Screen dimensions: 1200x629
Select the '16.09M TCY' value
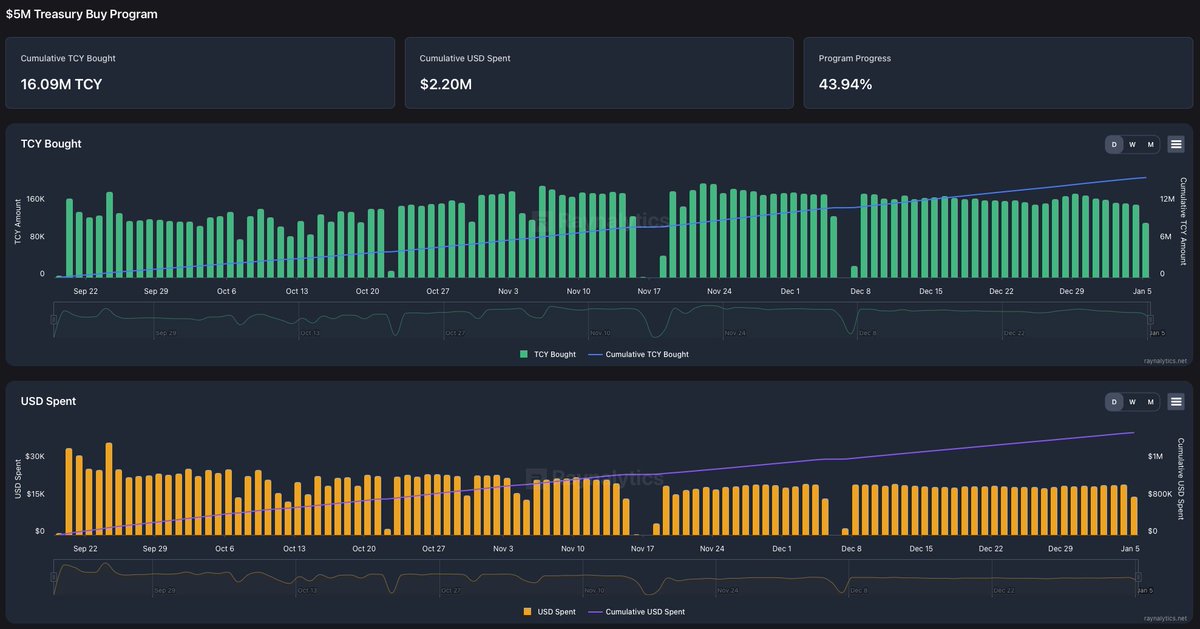tap(61, 84)
